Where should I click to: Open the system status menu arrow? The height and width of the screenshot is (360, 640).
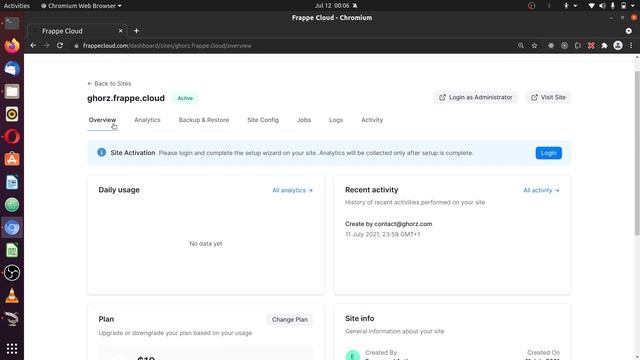coord(633,6)
